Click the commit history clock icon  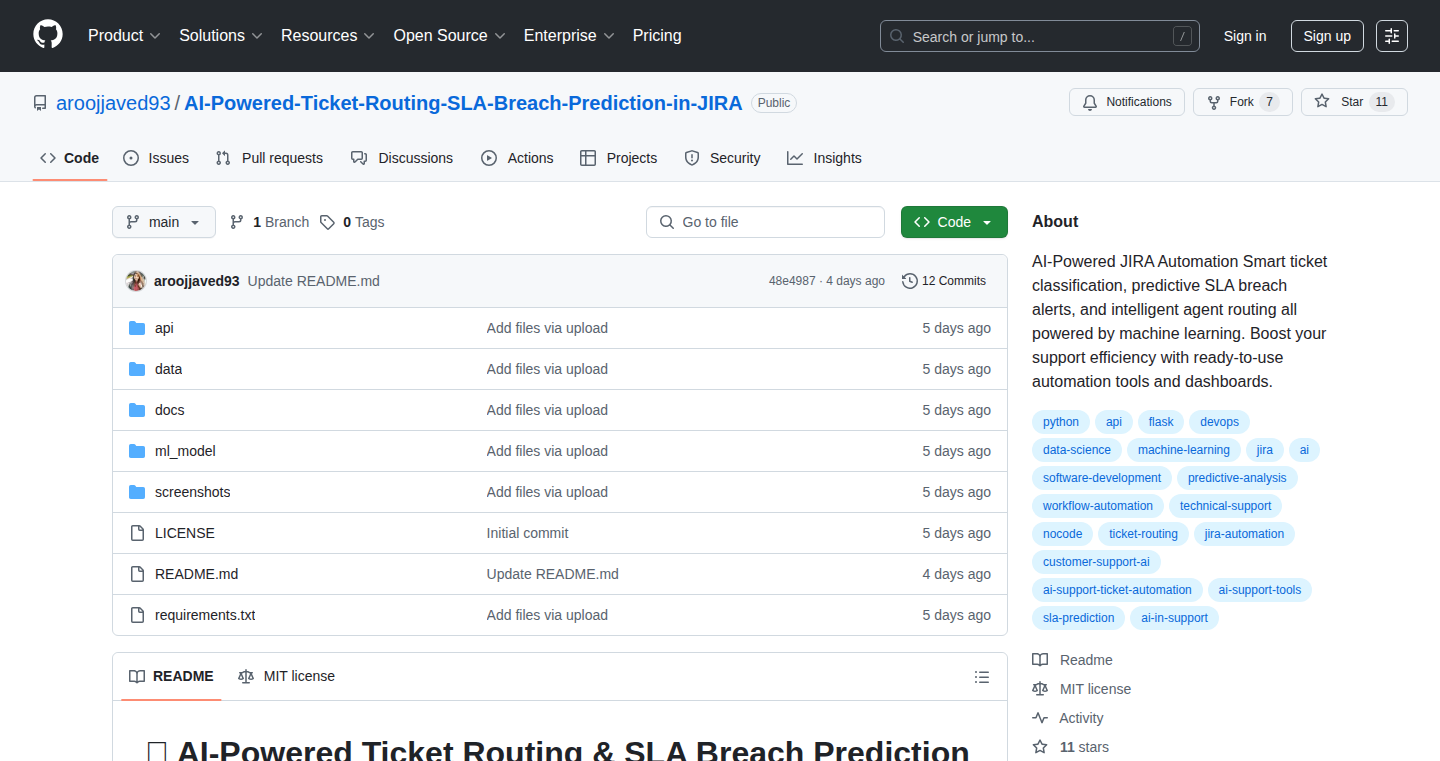pyautogui.click(x=909, y=281)
